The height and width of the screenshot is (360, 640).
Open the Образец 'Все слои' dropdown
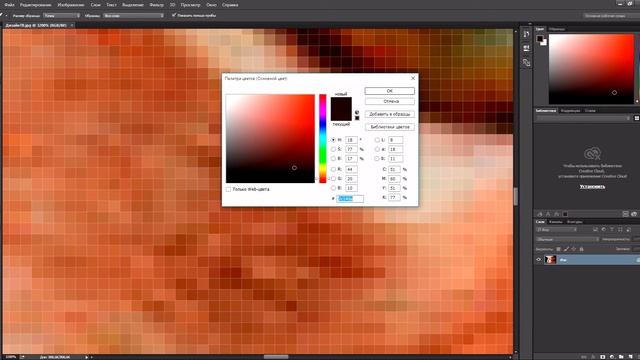pos(133,16)
